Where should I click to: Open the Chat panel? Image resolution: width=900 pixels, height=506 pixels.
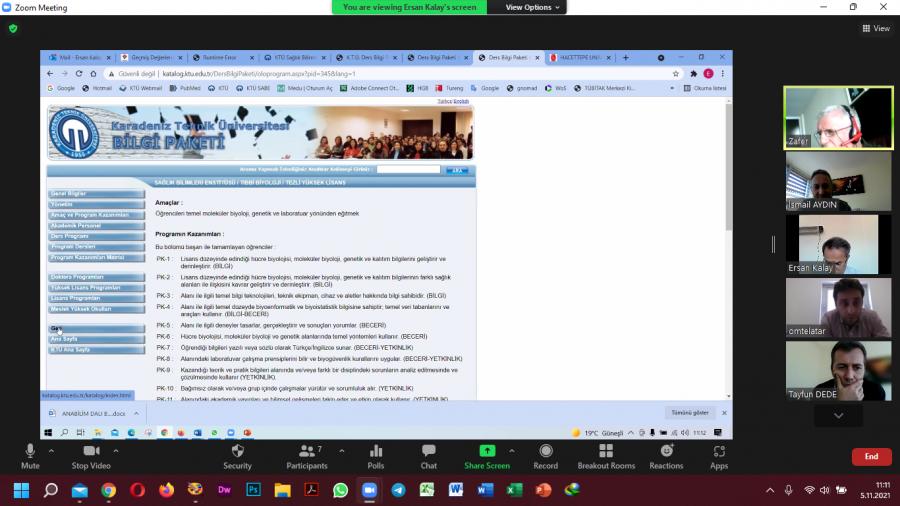click(429, 457)
